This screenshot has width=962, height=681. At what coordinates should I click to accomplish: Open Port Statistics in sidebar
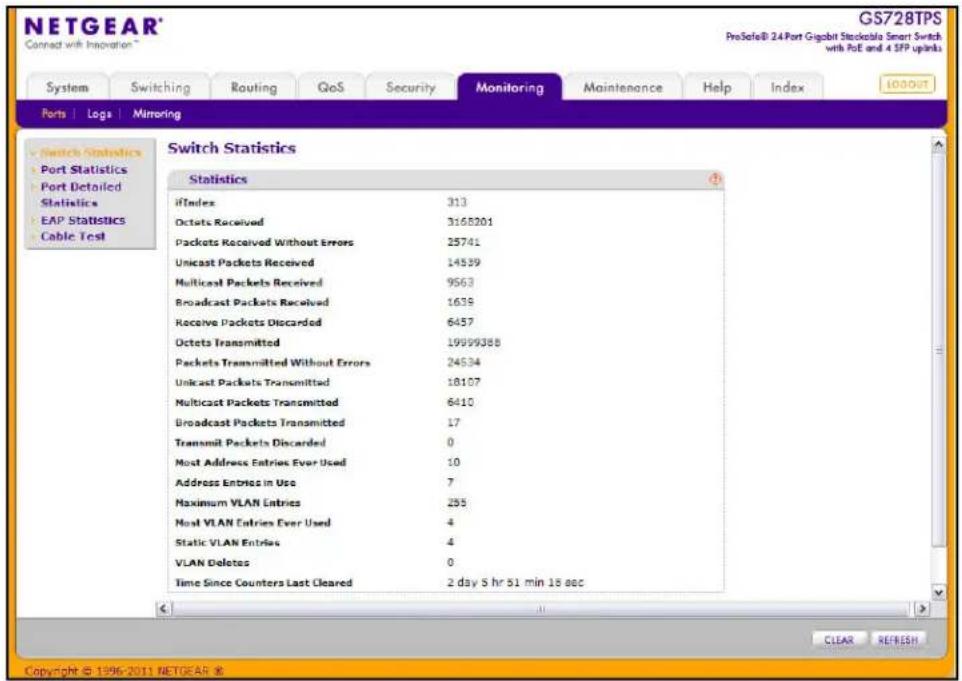point(84,169)
